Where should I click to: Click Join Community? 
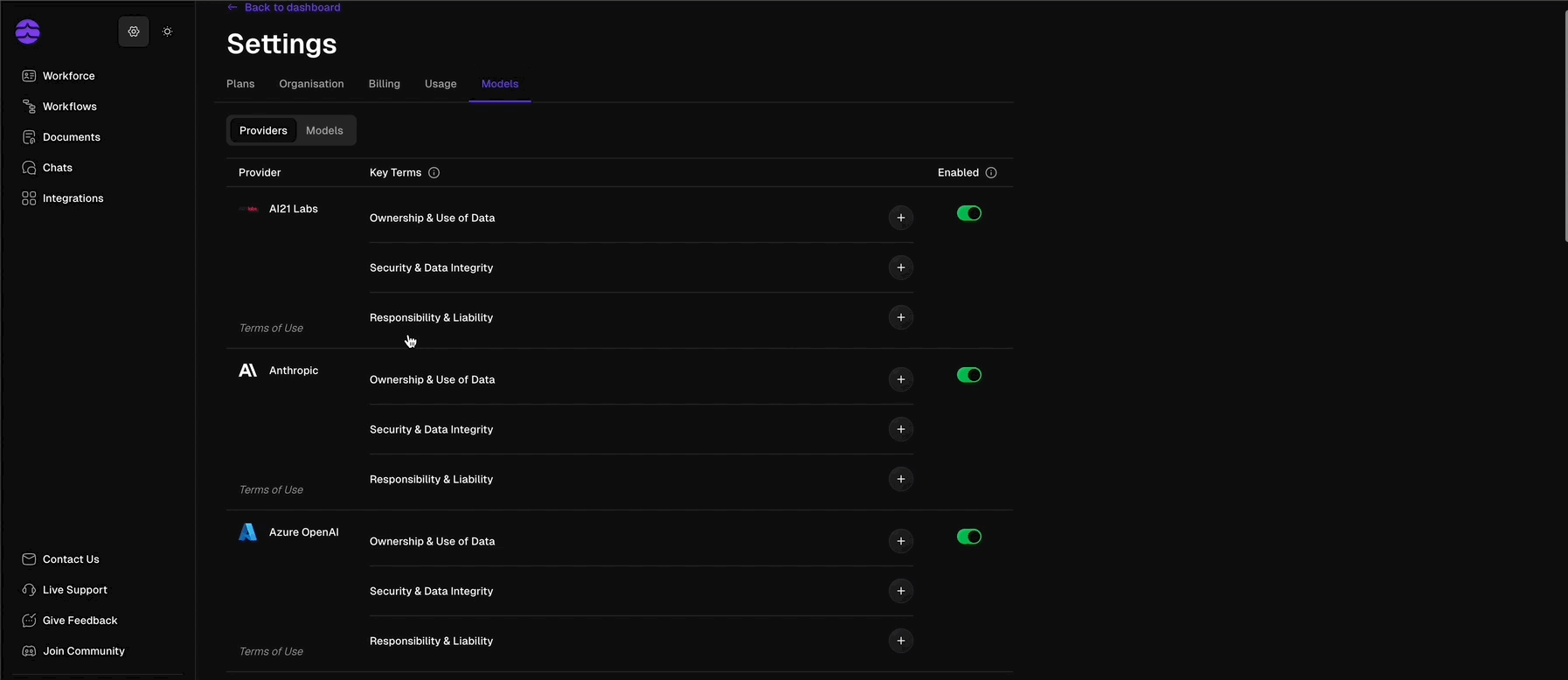[73, 651]
